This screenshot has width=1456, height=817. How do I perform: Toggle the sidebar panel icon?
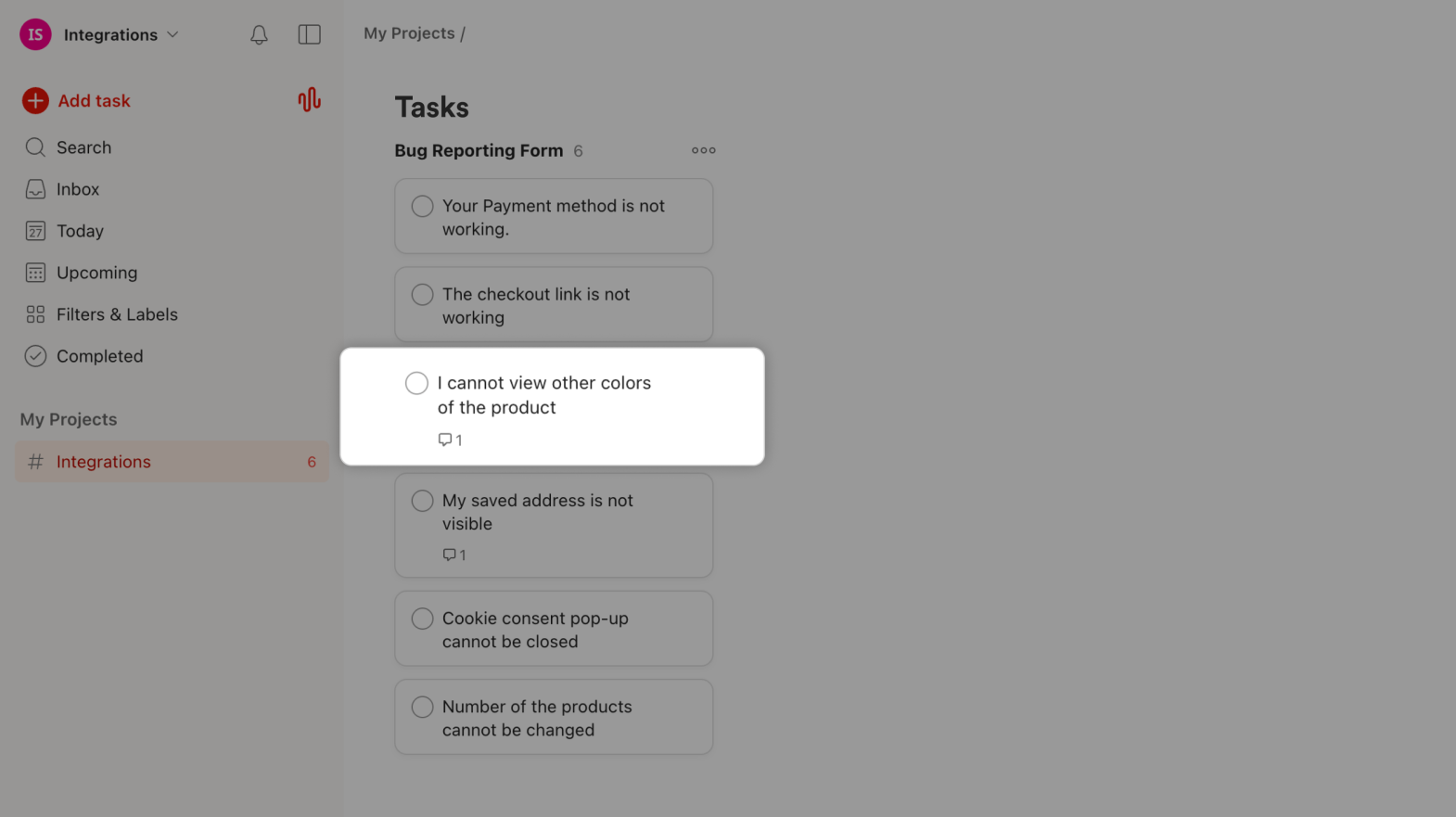[x=309, y=34]
